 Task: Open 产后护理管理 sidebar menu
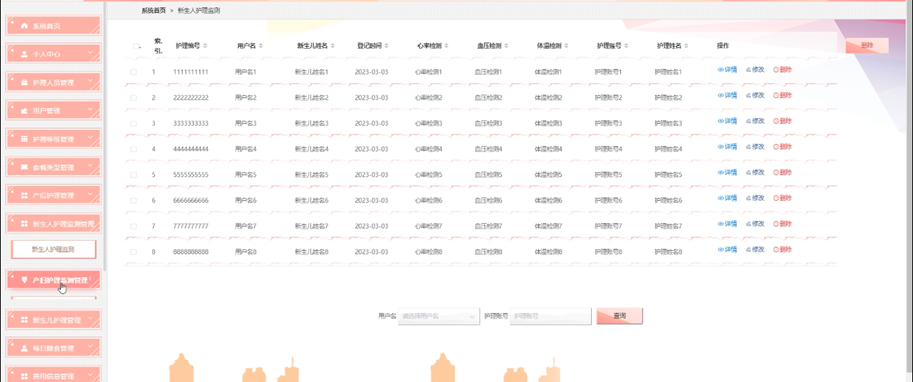pyautogui.click(x=54, y=195)
